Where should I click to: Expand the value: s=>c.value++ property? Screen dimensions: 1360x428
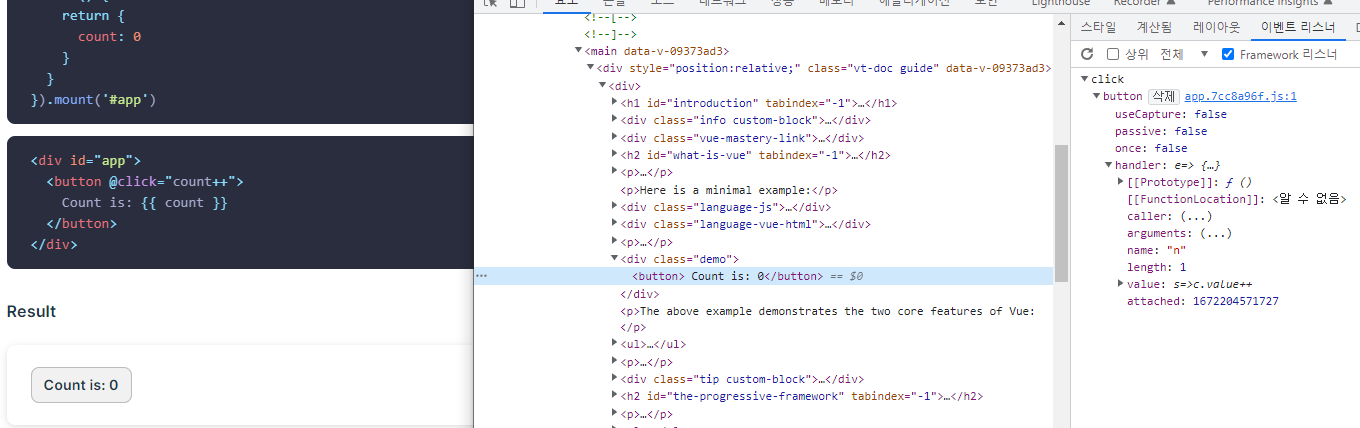1120,284
